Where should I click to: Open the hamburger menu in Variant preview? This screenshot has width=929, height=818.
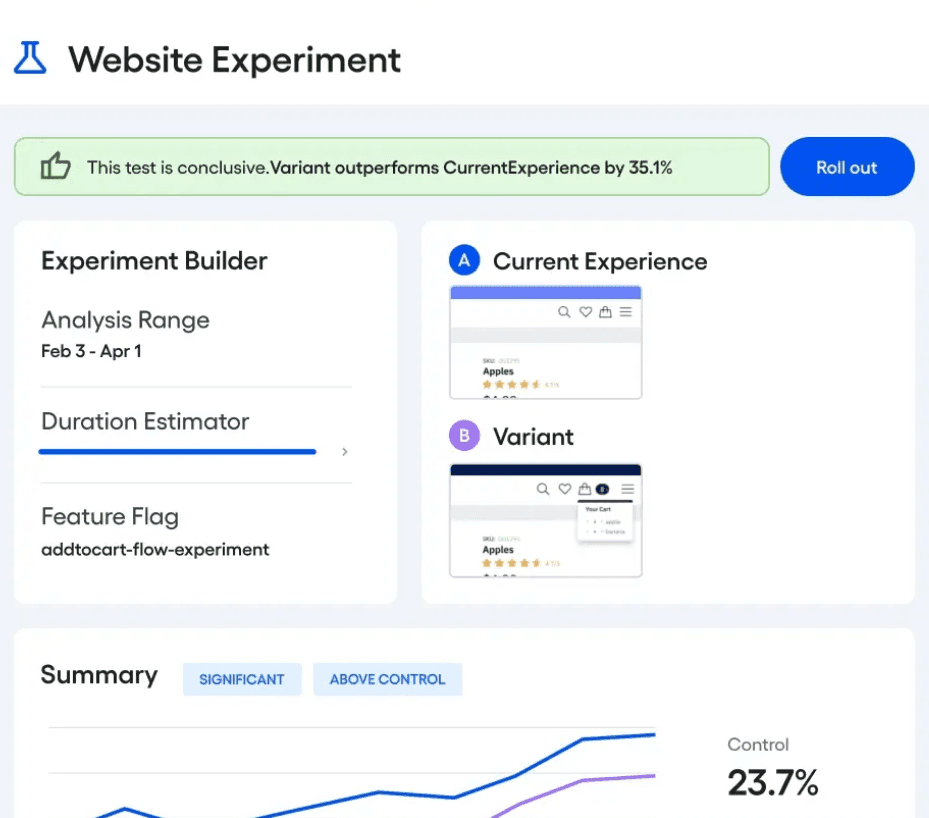[627, 489]
